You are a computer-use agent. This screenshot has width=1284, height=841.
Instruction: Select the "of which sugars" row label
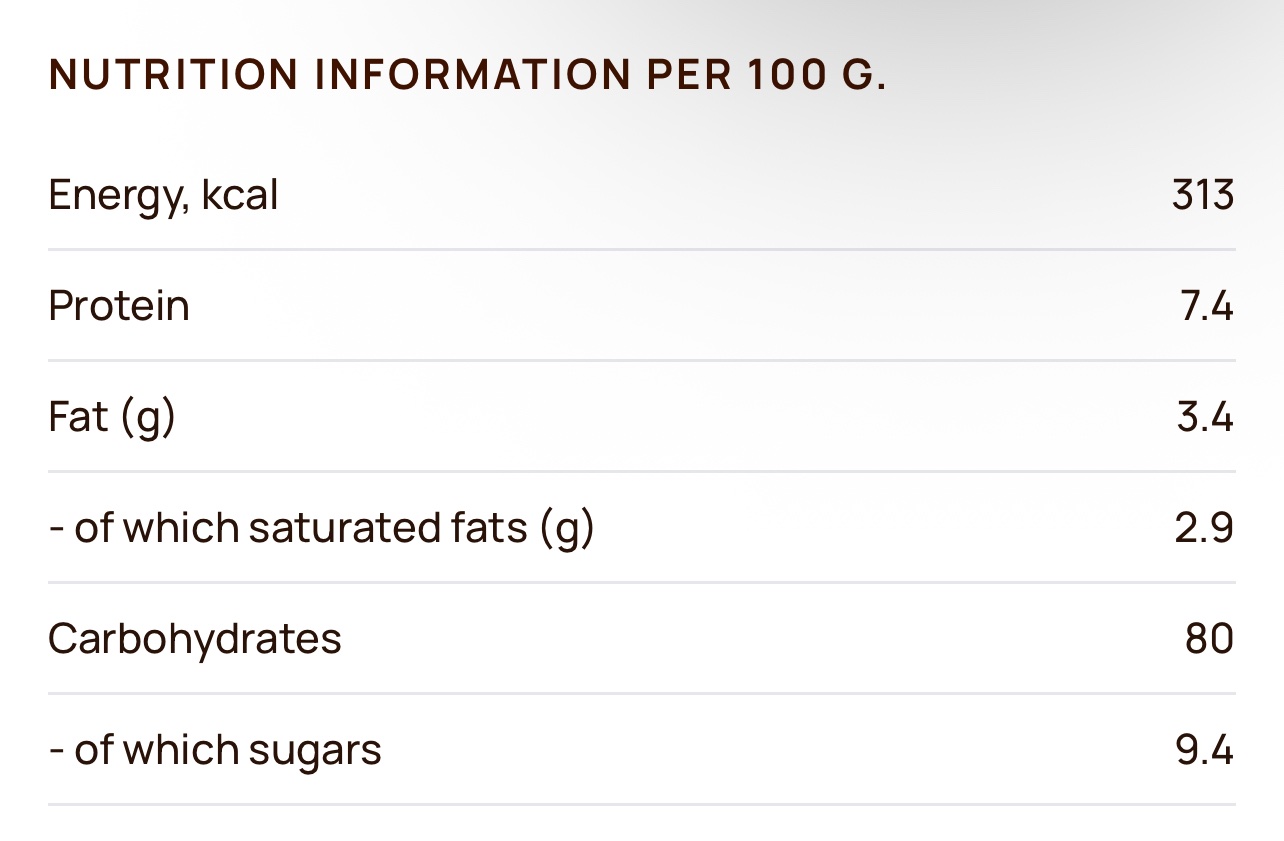click(x=215, y=749)
